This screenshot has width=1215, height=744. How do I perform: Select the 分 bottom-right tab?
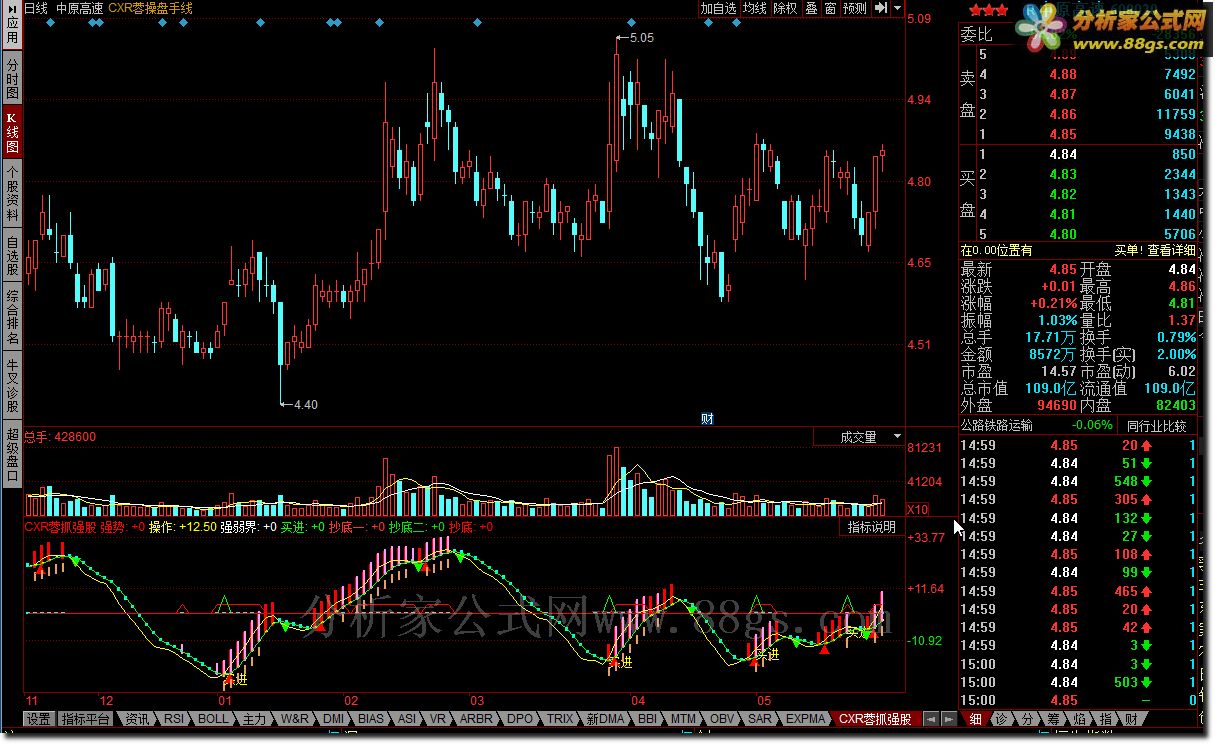(x=1027, y=719)
